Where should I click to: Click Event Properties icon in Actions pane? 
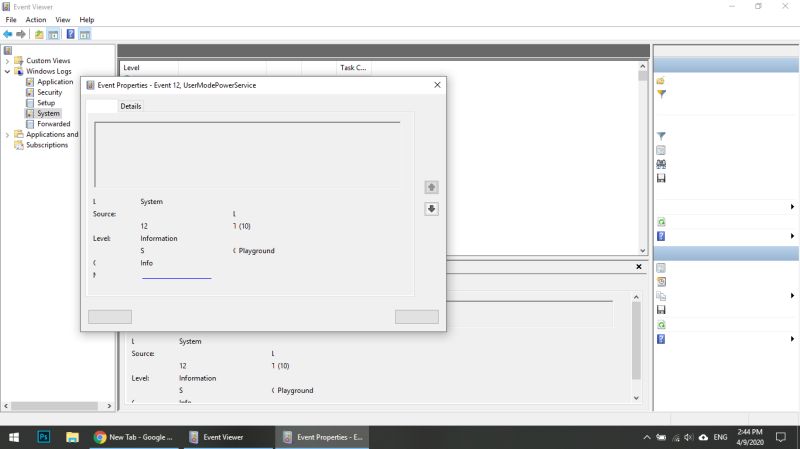coord(661,268)
